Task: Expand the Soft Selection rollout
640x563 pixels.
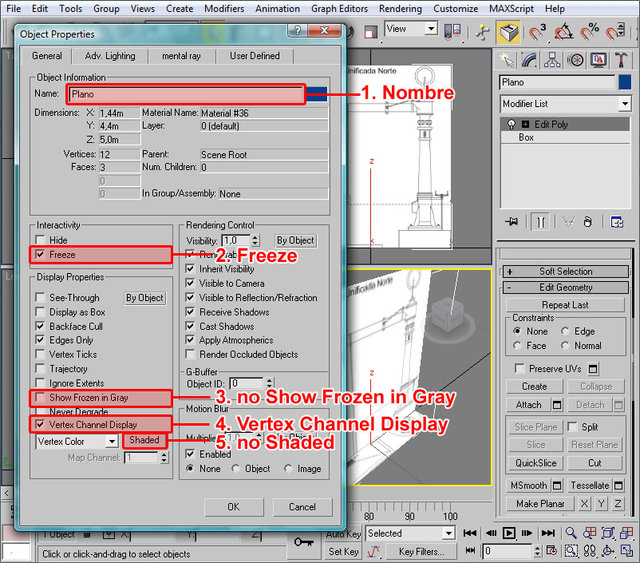Action: point(566,271)
